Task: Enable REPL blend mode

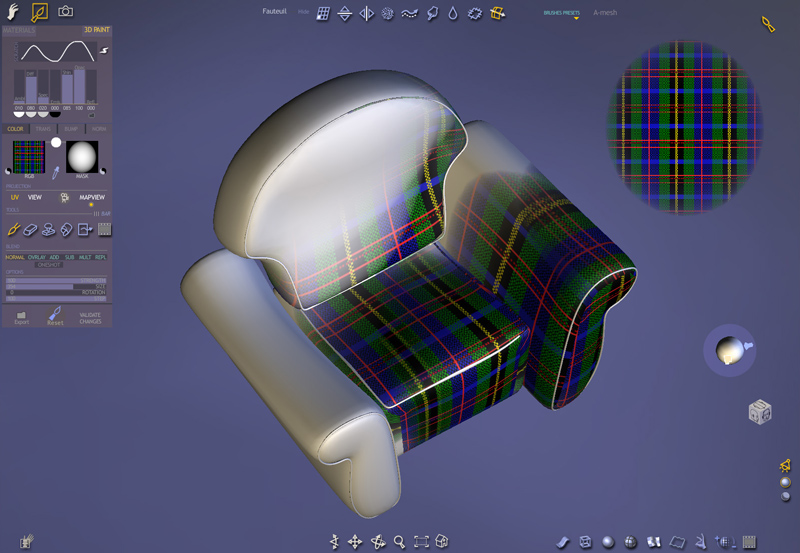Action: tap(101, 258)
